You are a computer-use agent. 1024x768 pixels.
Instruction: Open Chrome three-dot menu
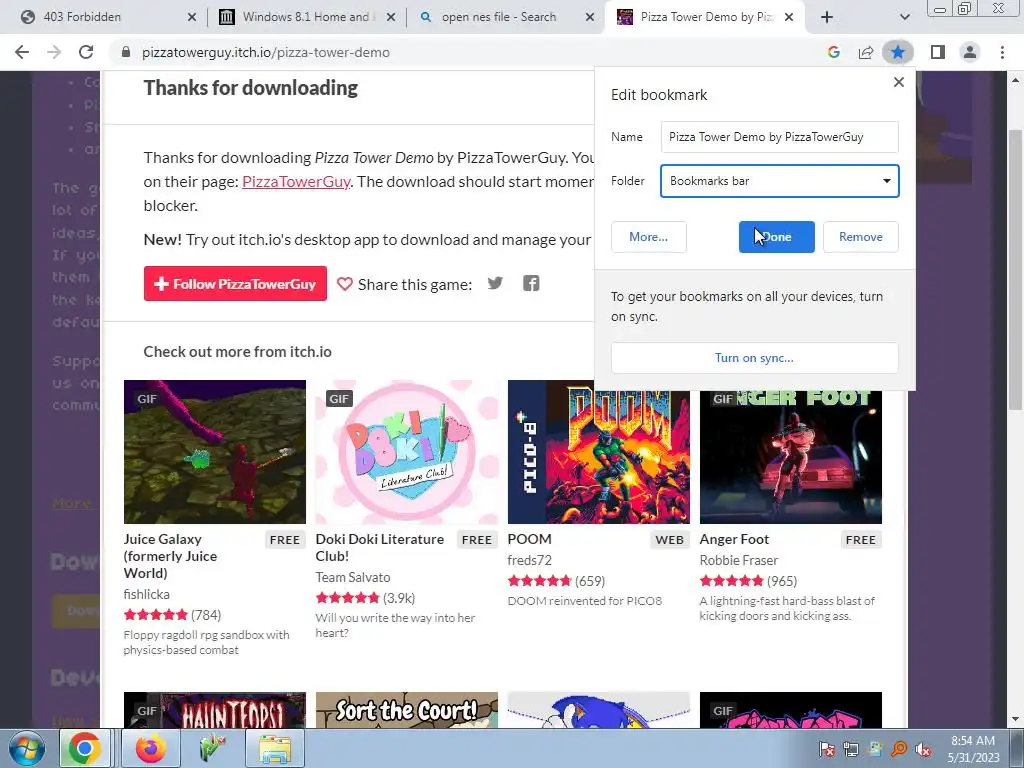[1002, 52]
